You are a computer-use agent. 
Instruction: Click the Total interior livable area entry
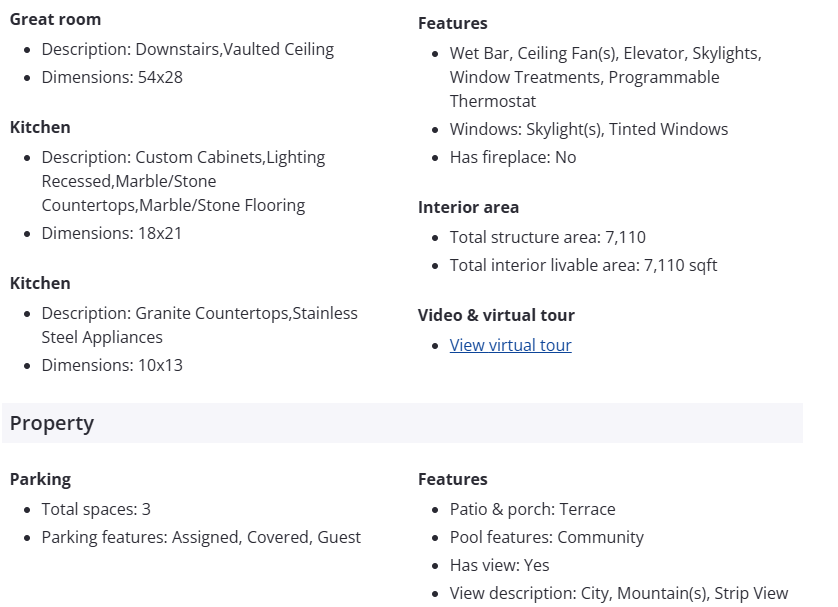click(x=583, y=265)
